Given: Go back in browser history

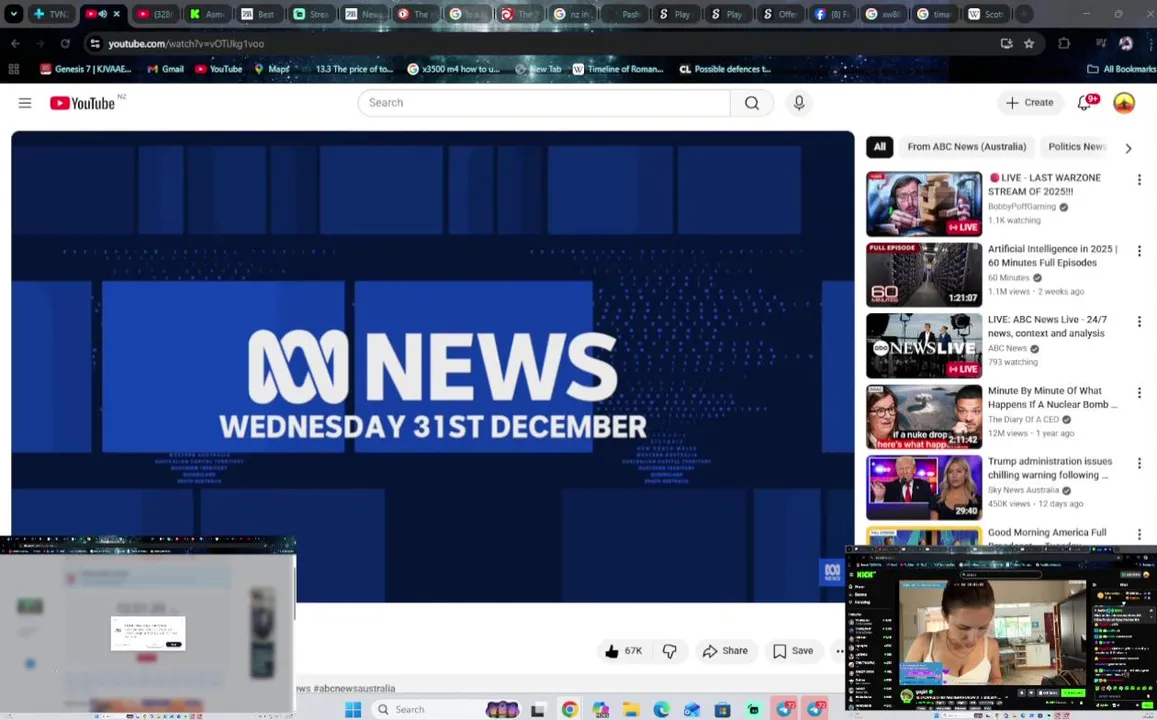Looking at the screenshot, I should click(15, 44).
